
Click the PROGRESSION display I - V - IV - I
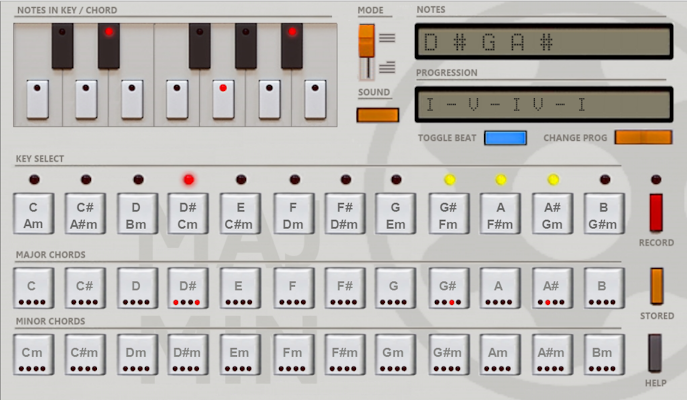pyautogui.click(x=544, y=104)
